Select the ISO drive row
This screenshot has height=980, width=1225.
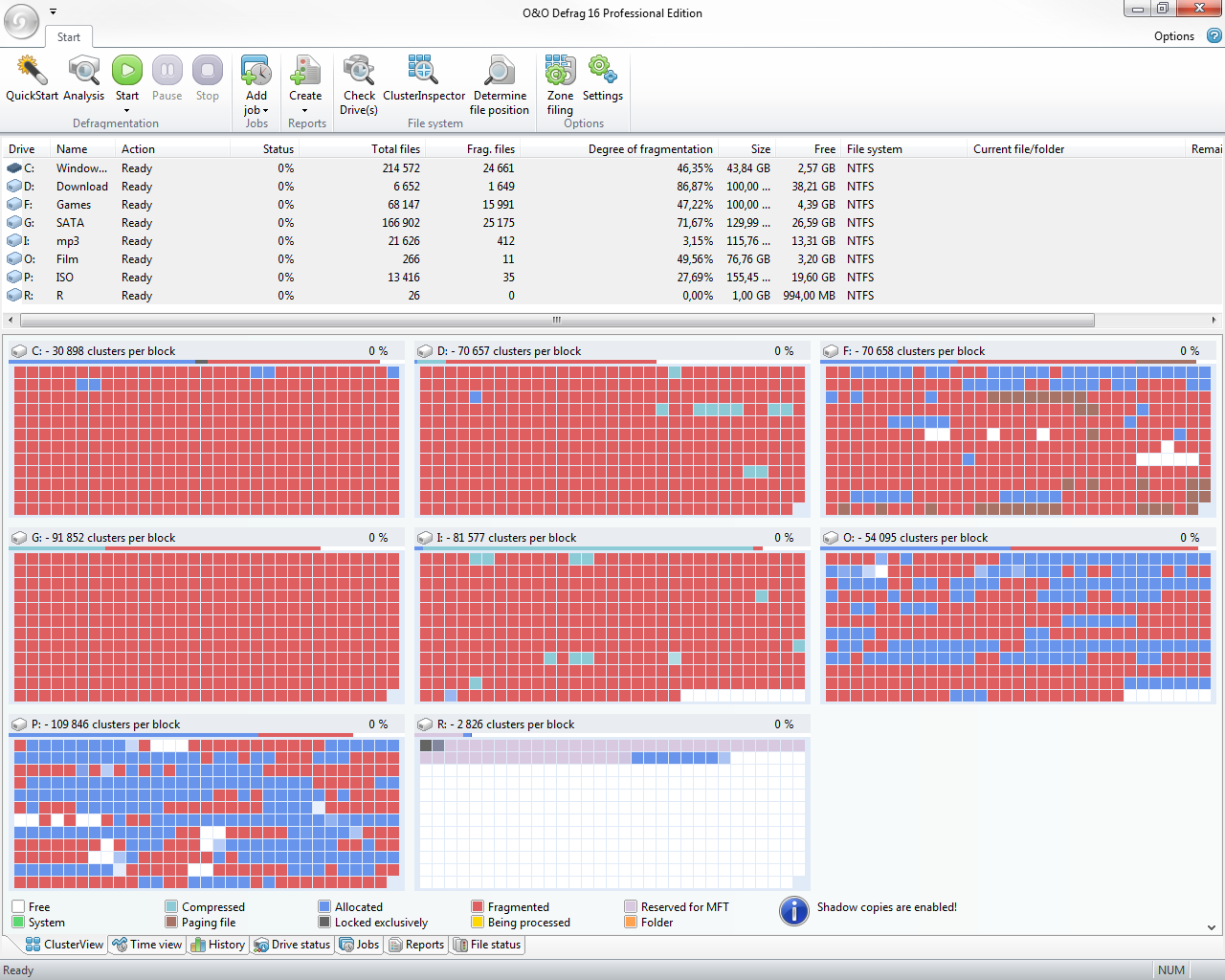[612, 278]
